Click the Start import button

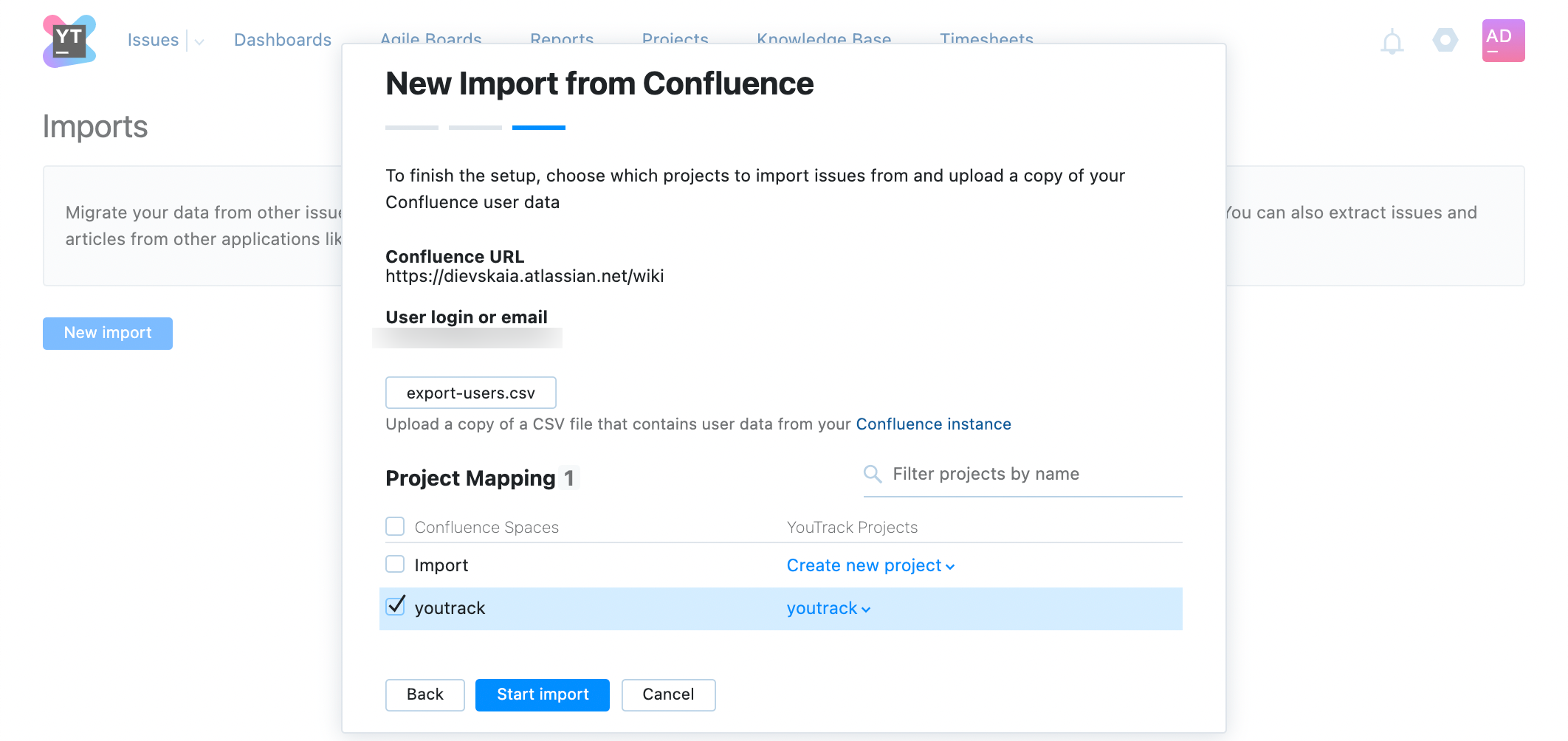point(543,695)
